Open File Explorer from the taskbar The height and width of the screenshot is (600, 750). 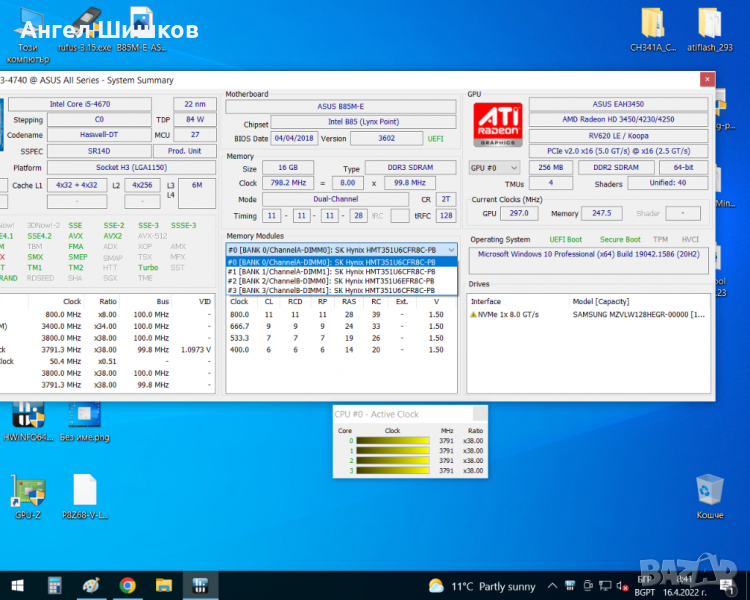pos(164,585)
